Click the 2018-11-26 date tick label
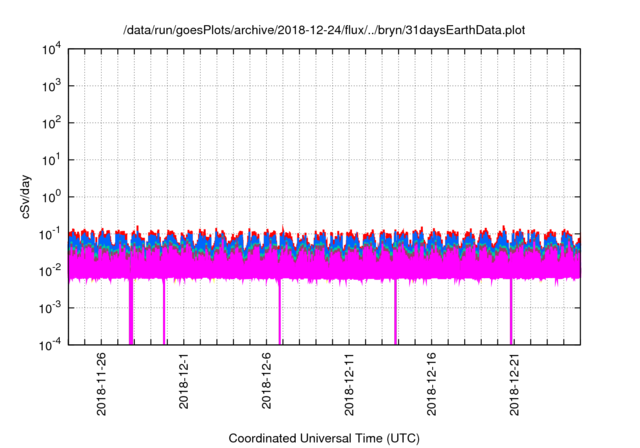Viewport: 640px width, 448px height. pyautogui.click(x=101, y=384)
